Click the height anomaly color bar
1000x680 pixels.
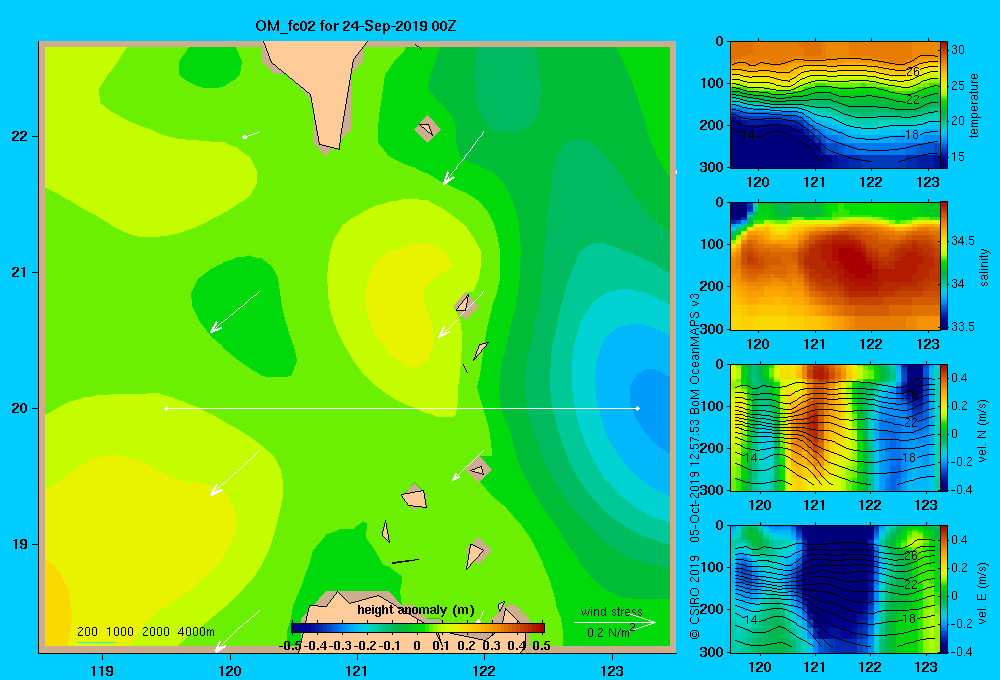[418, 628]
